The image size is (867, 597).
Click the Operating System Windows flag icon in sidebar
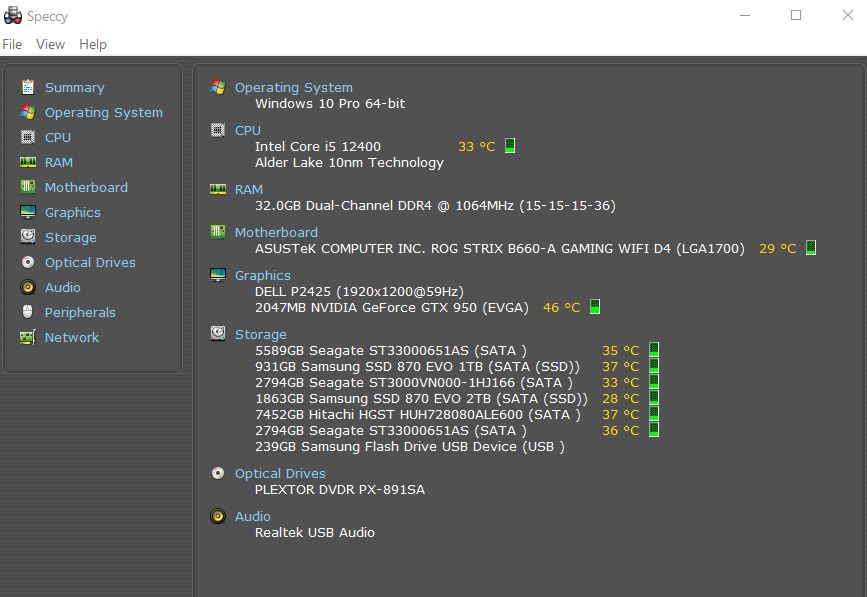point(28,112)
